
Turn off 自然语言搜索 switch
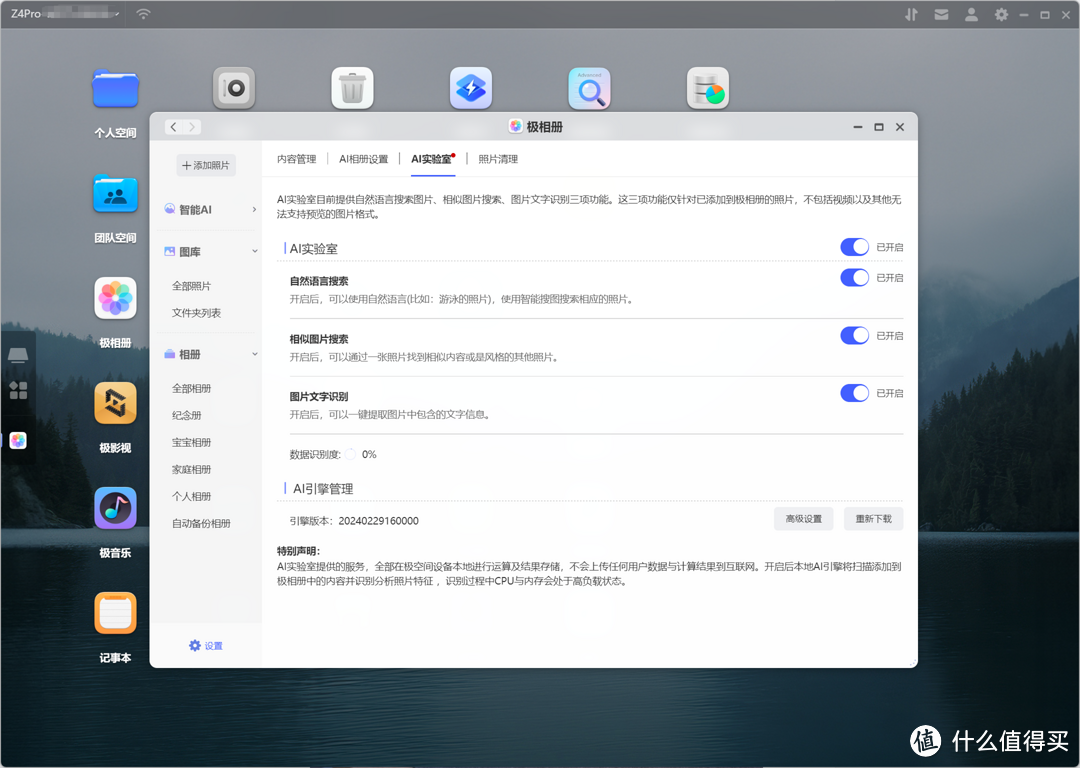tap(854, 277)
